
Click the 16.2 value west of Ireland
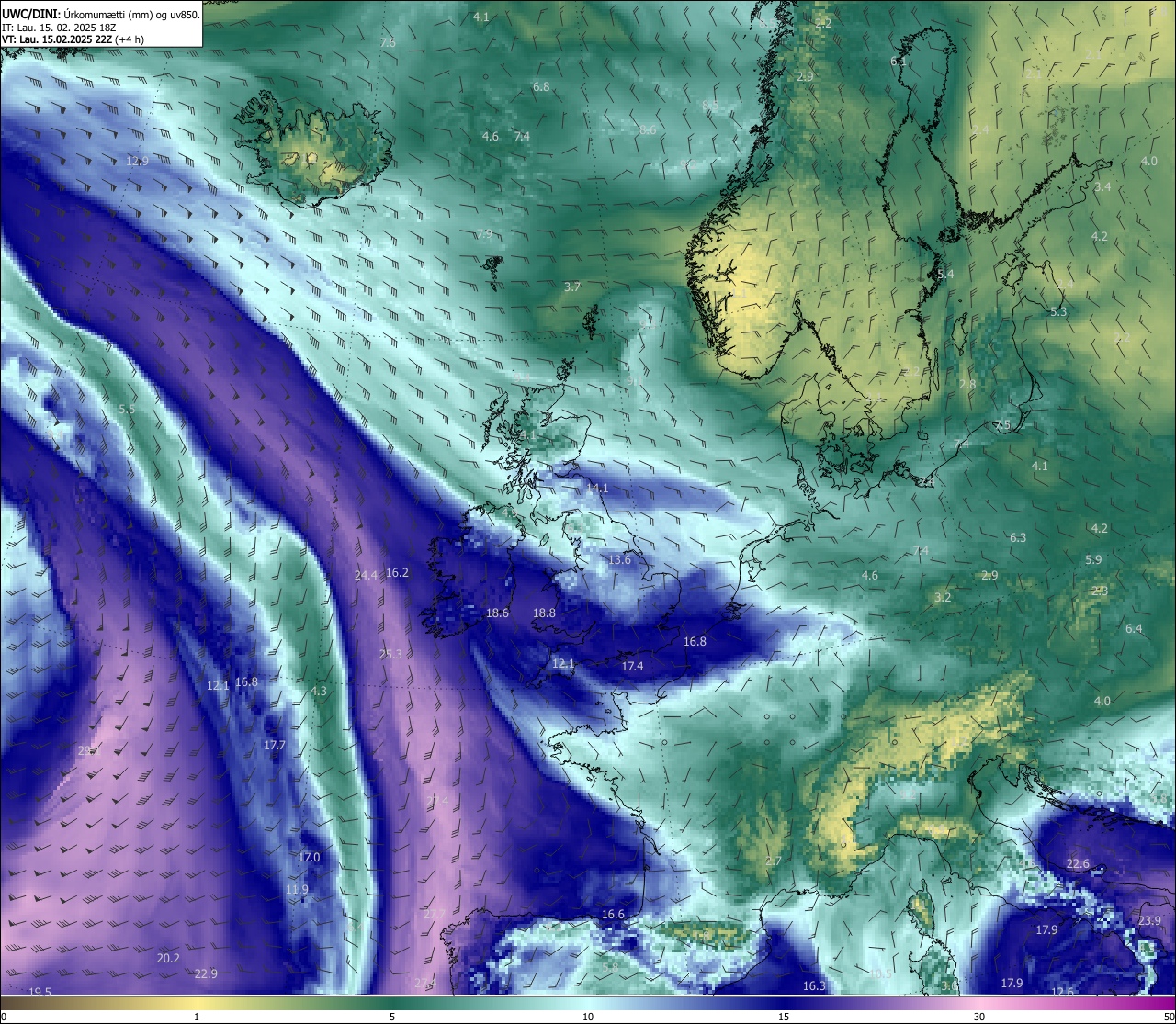397,572
